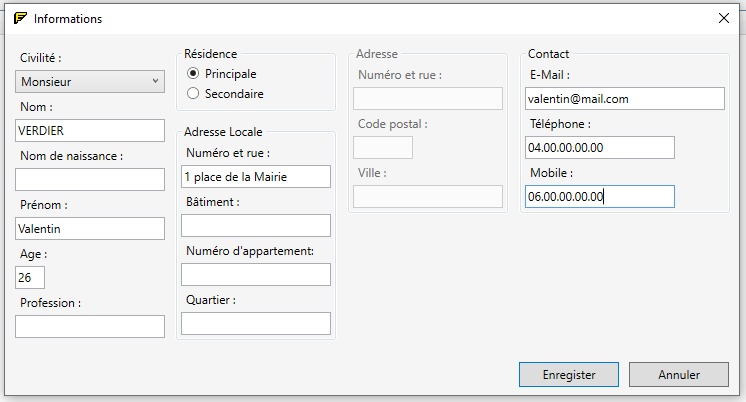Click the E-Mail field with valentin@mail.com
This screenshot has height=402, width=746.
[x=624, y=99]
